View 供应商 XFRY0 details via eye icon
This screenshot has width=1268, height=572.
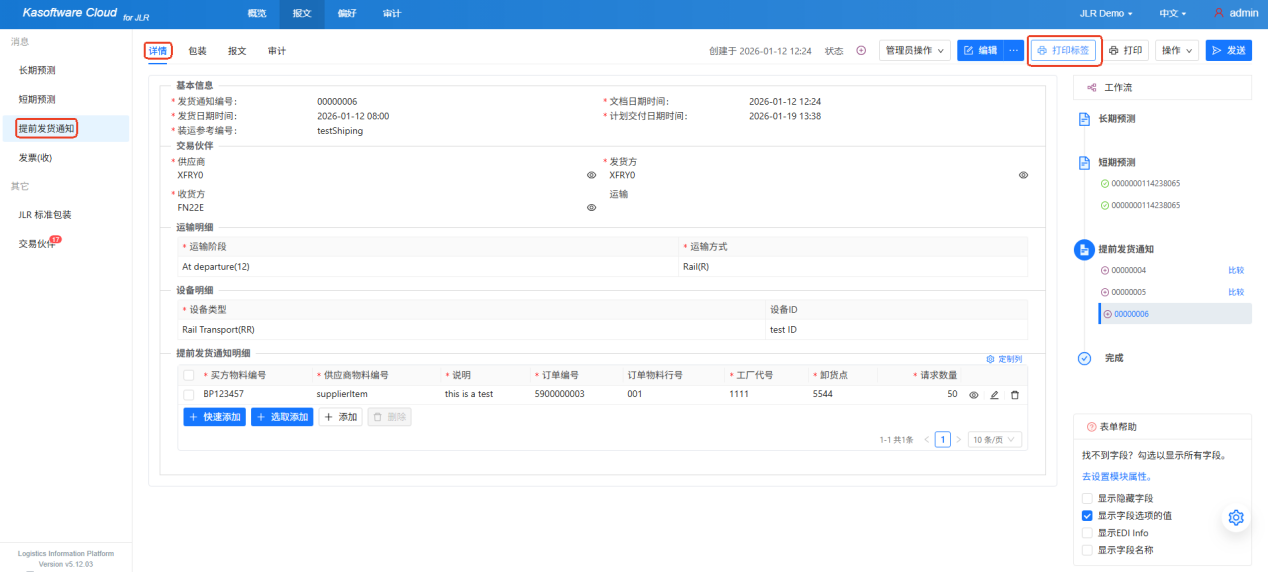coord(591,175)
